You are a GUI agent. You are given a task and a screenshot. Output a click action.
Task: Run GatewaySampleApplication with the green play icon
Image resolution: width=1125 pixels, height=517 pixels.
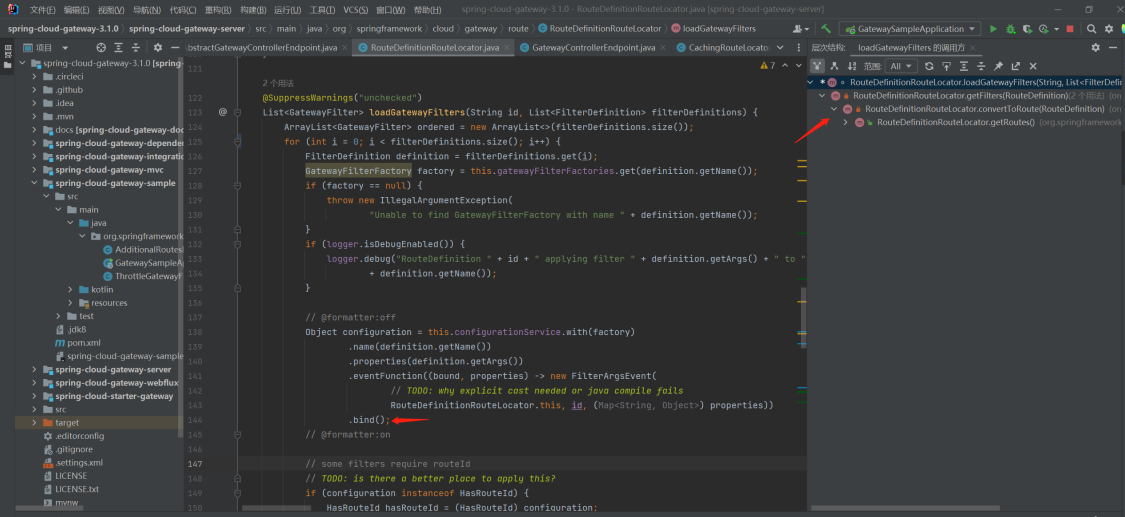click(994, 29)
